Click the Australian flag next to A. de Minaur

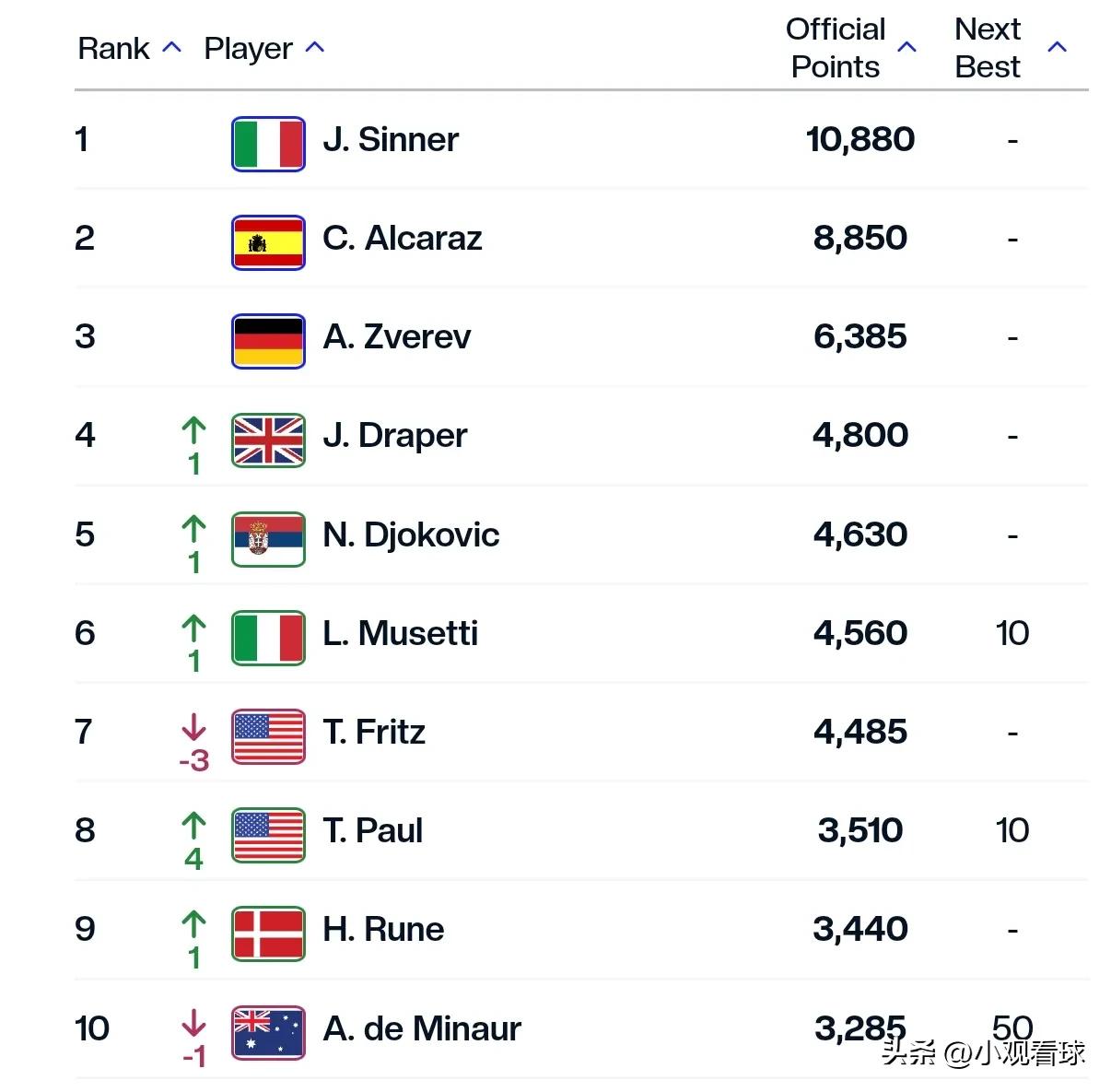268,1032
